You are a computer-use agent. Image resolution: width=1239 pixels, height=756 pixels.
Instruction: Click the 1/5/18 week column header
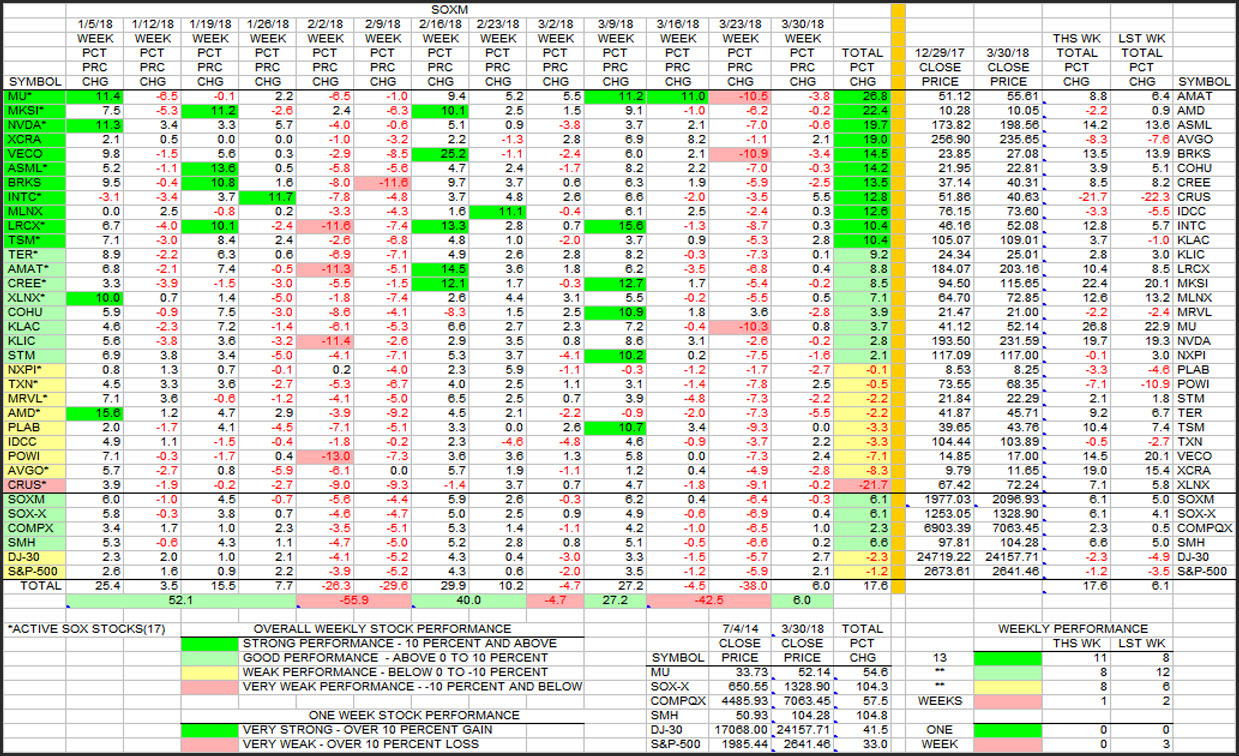pyautogui.click(x=95, y=24)
